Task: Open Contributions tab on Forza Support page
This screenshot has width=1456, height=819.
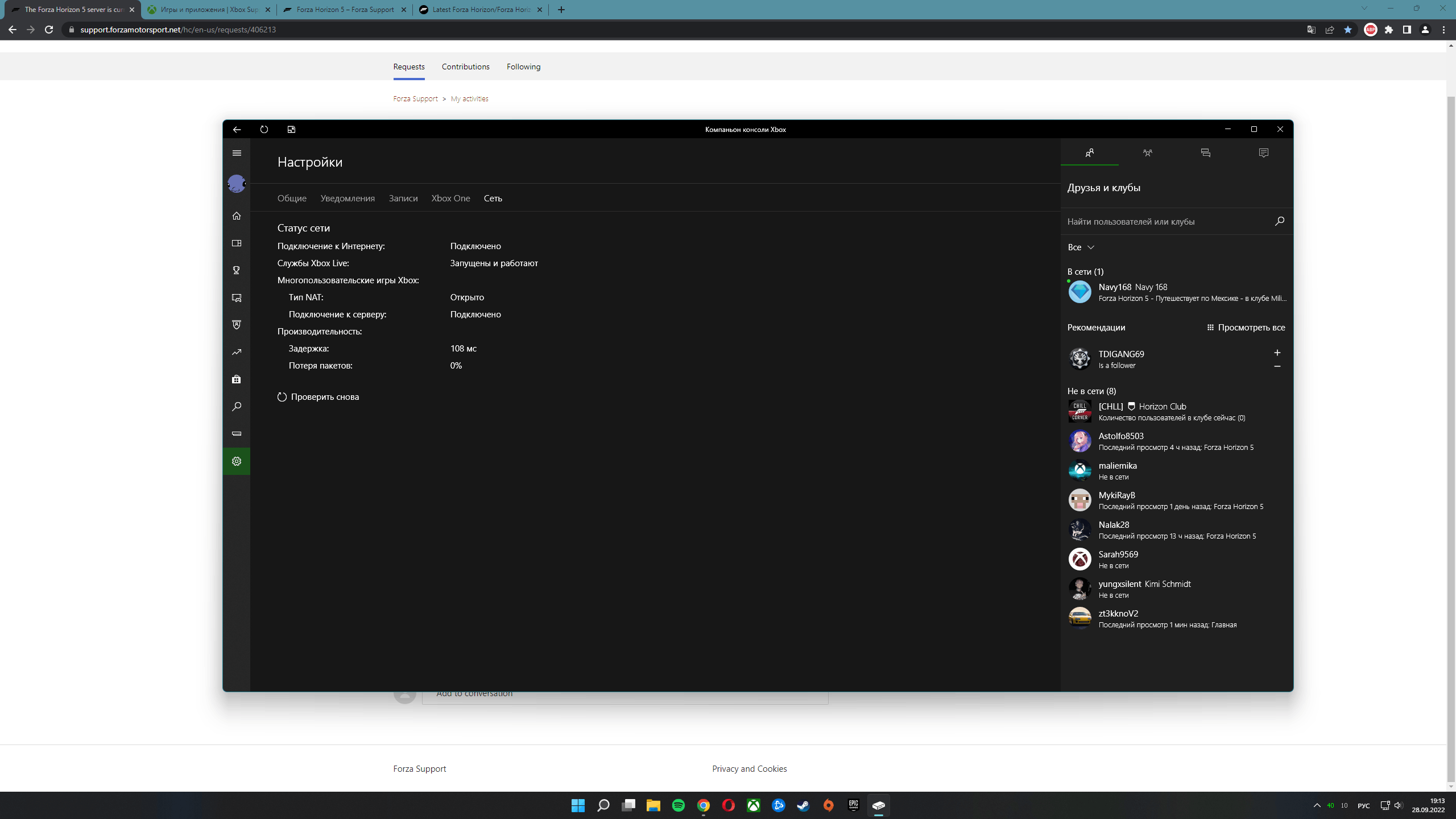Action: [x=465, y=67]
